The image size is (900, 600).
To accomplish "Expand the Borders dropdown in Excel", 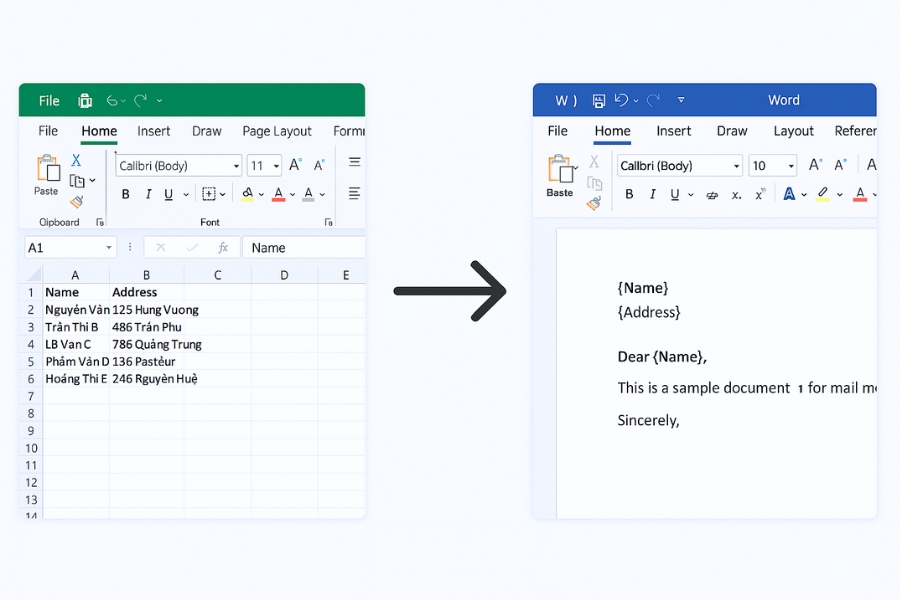I will pyautogui.click(x=222, y=194).
